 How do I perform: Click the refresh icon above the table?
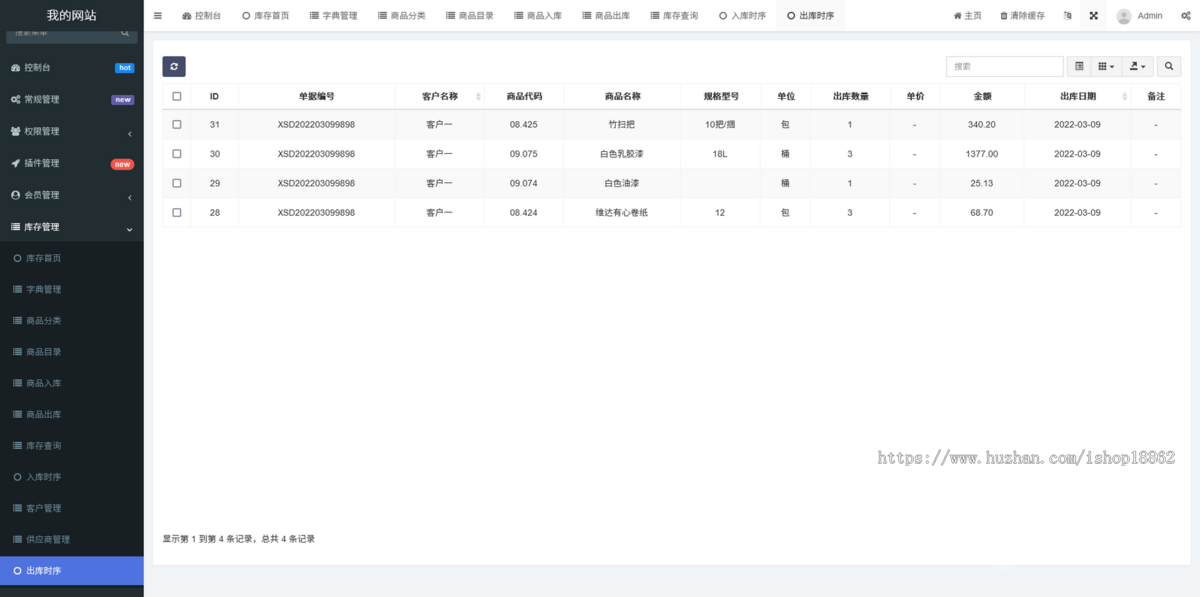point(174,66)
